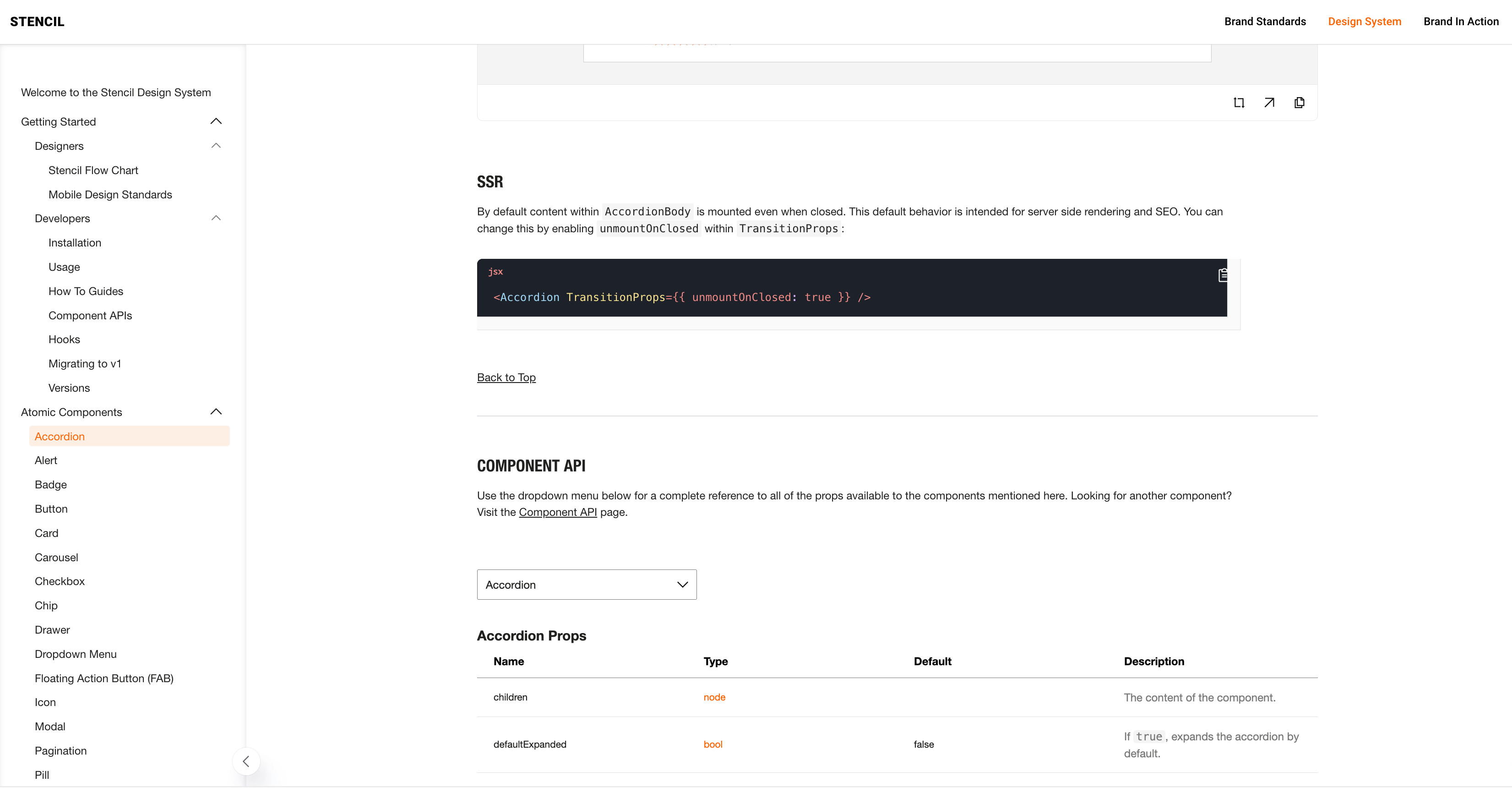Open the Modal component page
The width and height of the screenshot is (1512, 788).
point(50,726)
